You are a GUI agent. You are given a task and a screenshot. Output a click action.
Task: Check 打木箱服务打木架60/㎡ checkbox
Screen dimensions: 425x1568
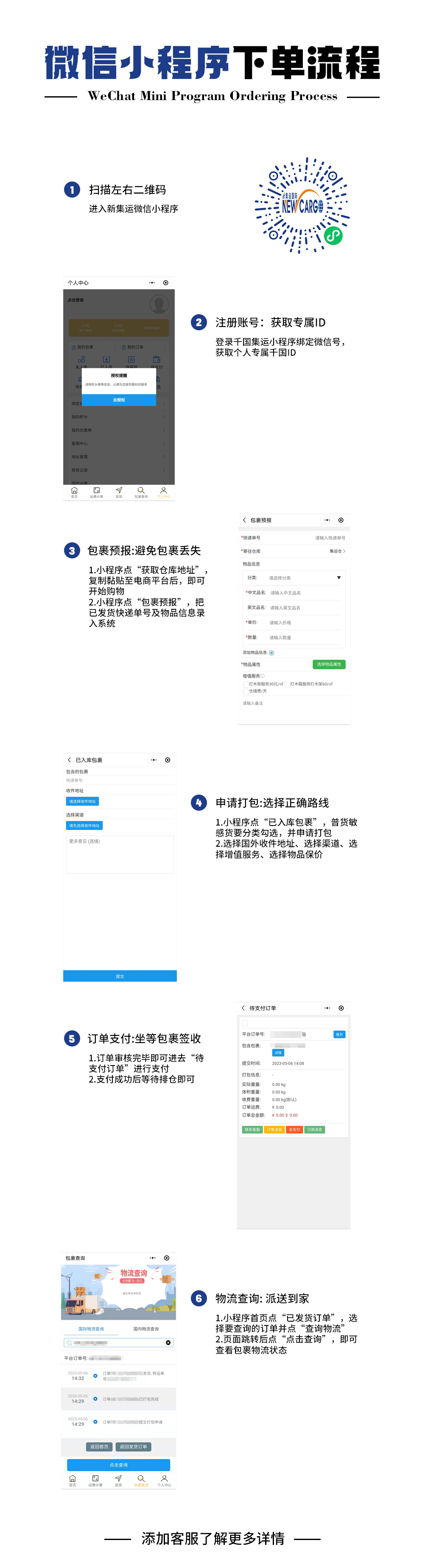pos(287,684)
